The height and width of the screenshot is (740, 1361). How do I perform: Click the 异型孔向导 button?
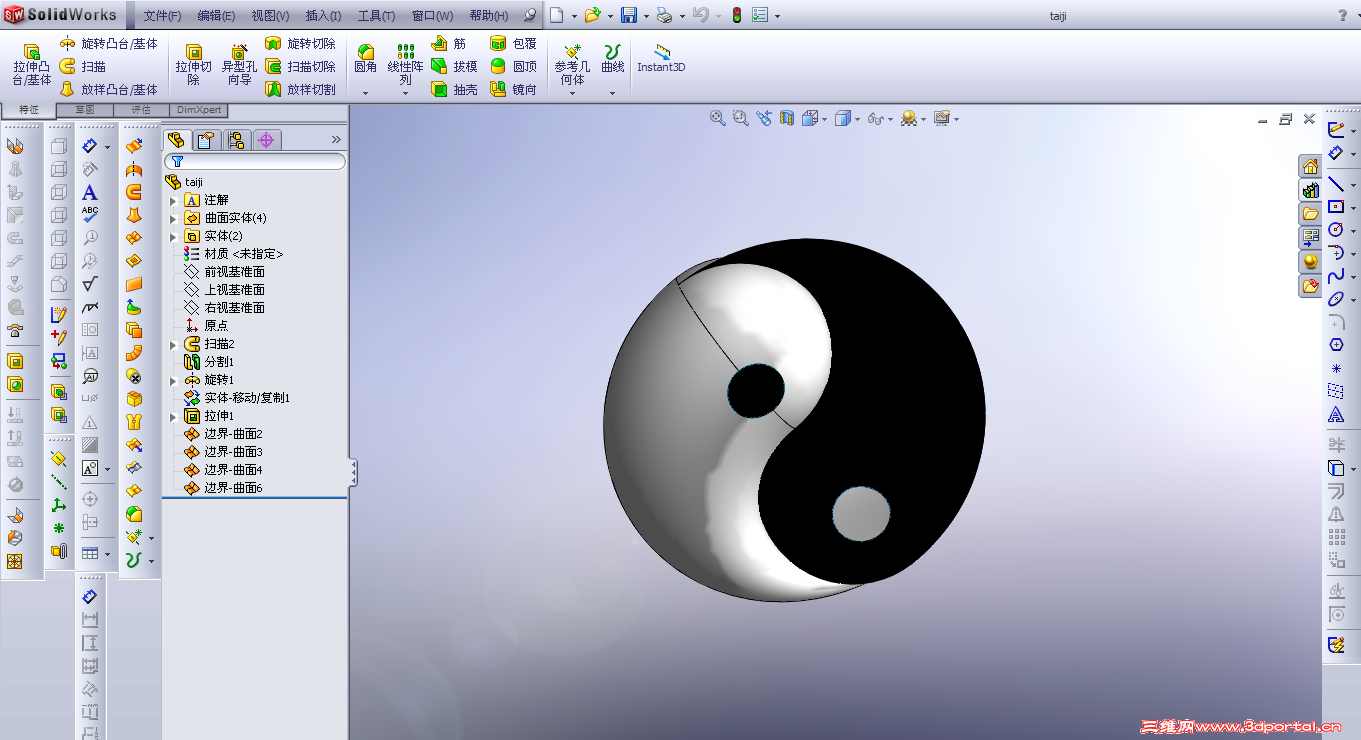point(239,65)
